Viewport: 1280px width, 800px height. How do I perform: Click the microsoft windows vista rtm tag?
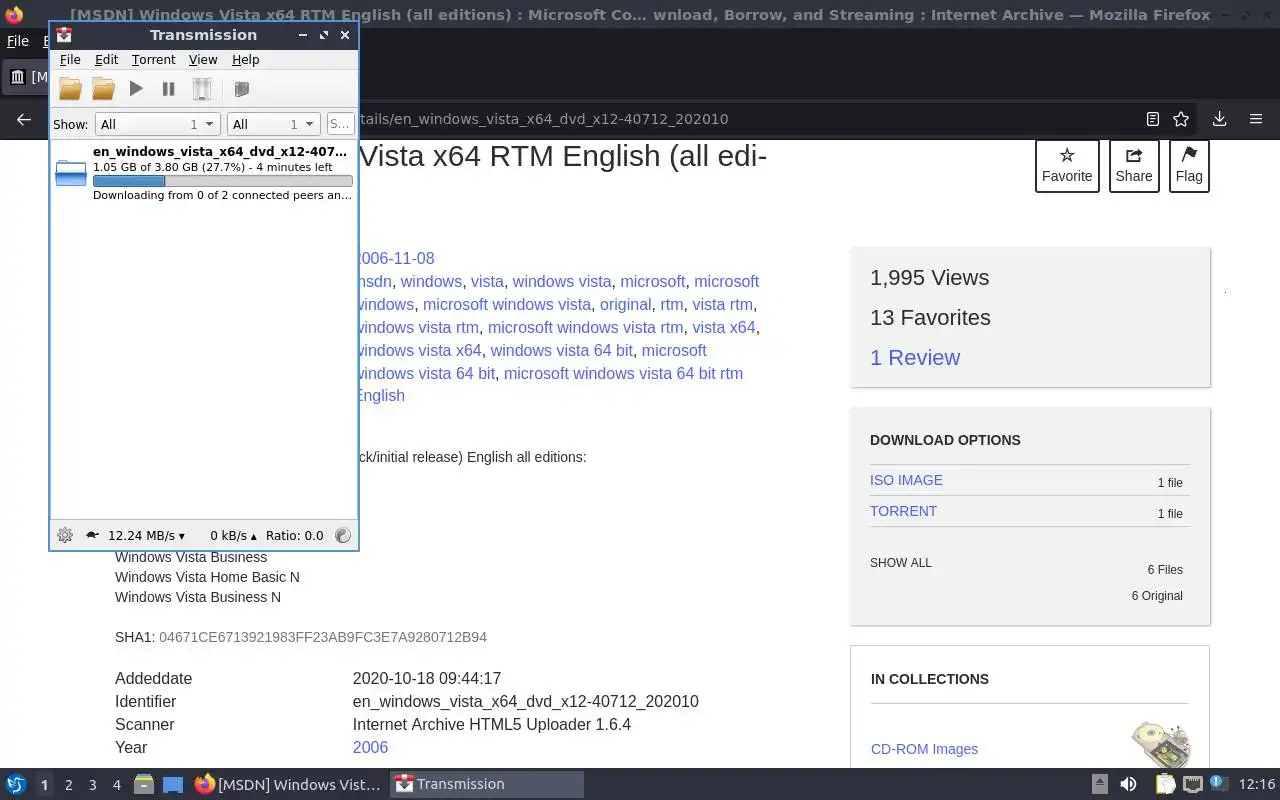[585, 327]
